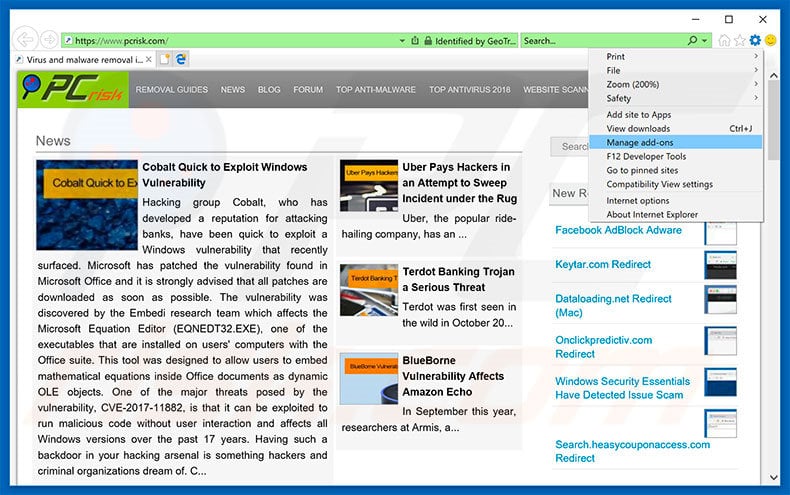This screenshot has width=790, height=495.
Task: Open Facebook AdBlock Adware link
Action: pyautogui.click(x=618, y=230)
